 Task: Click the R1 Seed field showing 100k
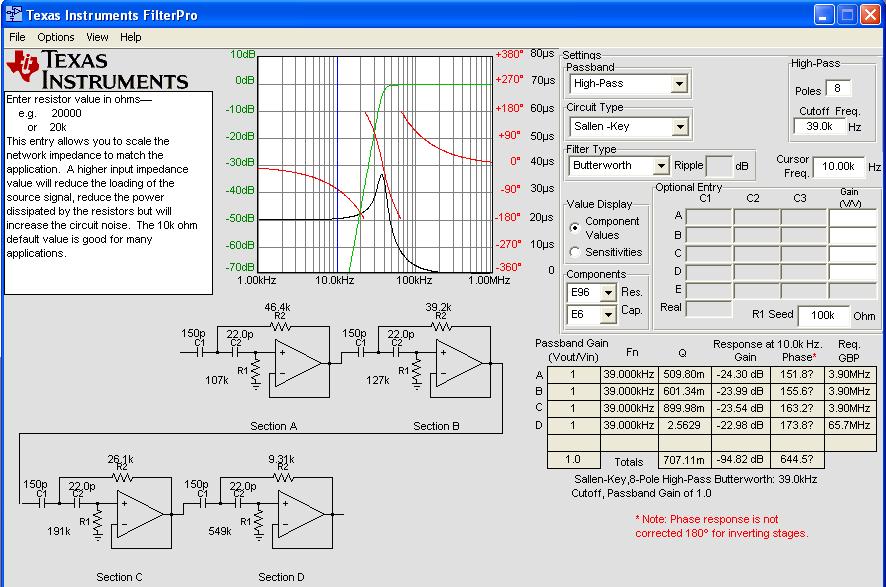point(823,315)
